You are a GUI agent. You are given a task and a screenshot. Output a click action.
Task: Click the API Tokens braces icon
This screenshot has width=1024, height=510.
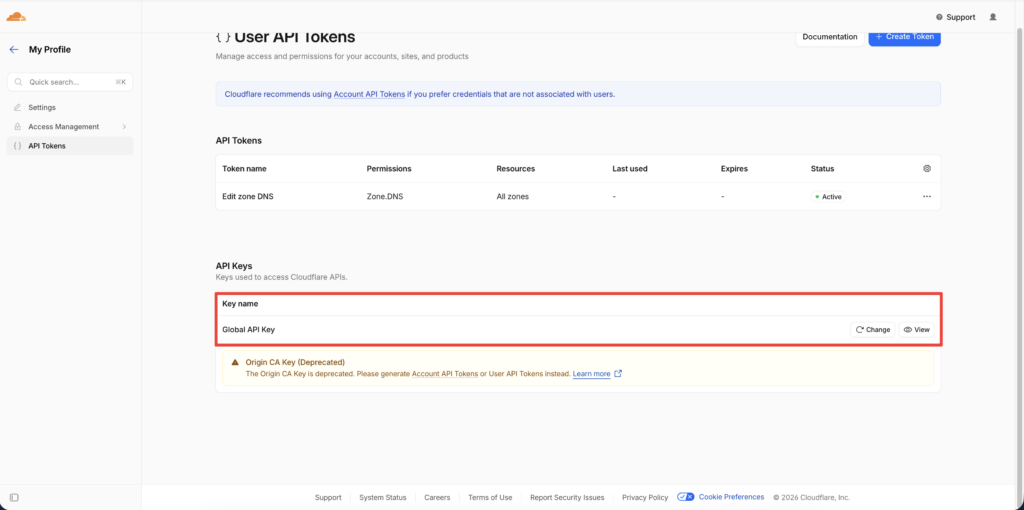tap(18, 146)
